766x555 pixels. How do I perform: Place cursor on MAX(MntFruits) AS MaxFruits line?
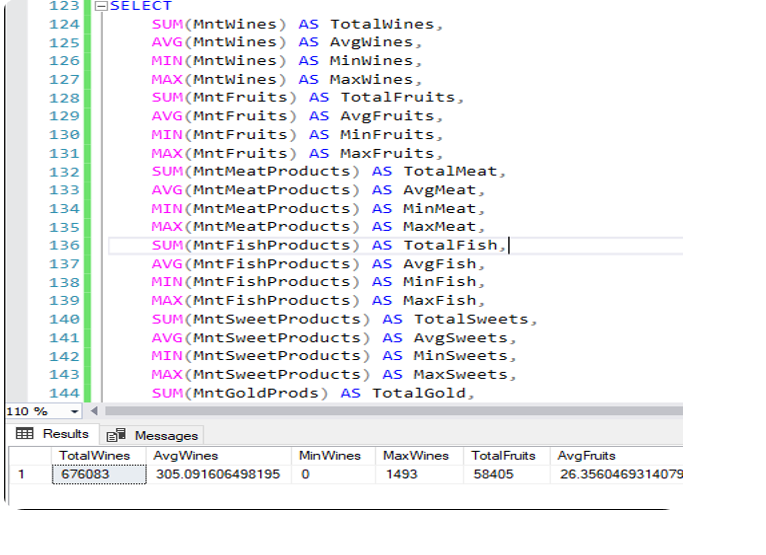pos(297,153)
